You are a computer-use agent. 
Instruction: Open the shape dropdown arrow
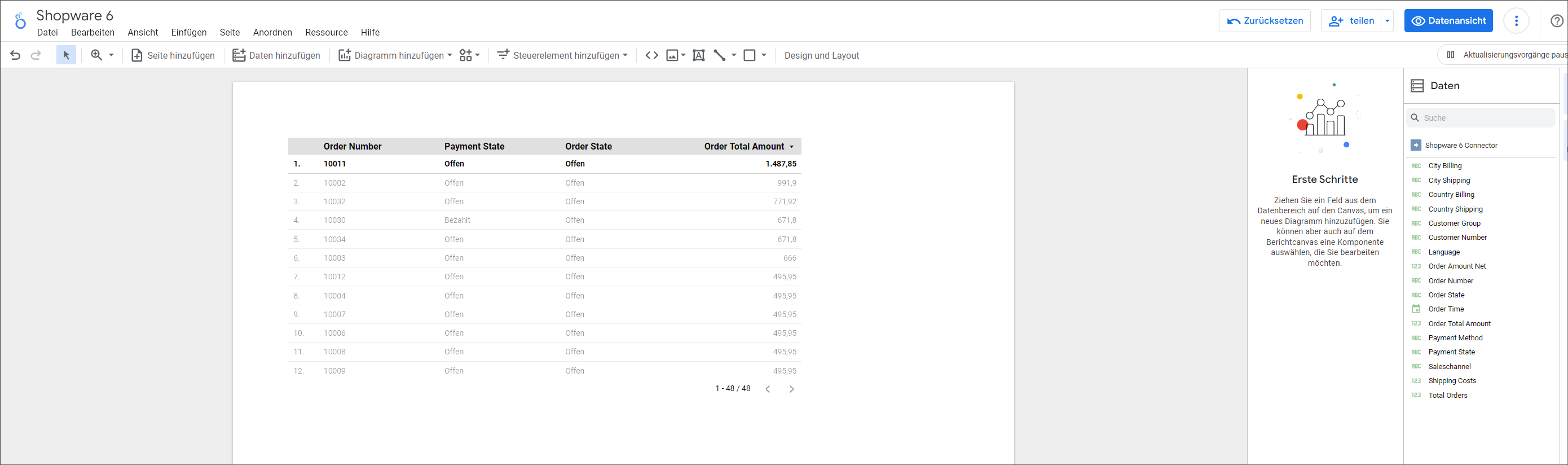click(764, 55)
